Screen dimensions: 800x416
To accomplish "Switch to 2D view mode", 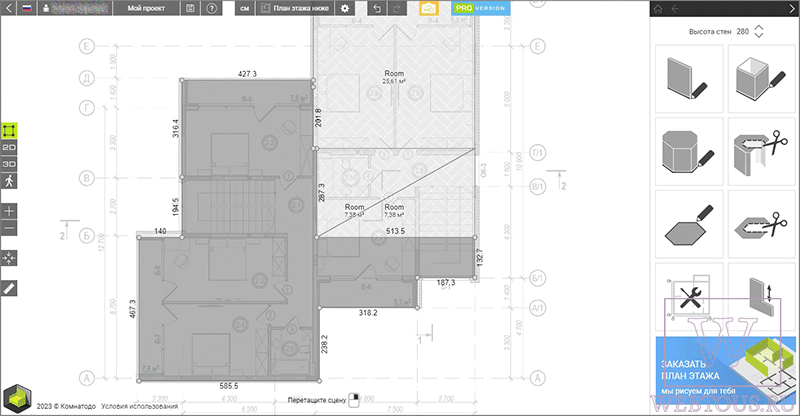I will point(9,148).
